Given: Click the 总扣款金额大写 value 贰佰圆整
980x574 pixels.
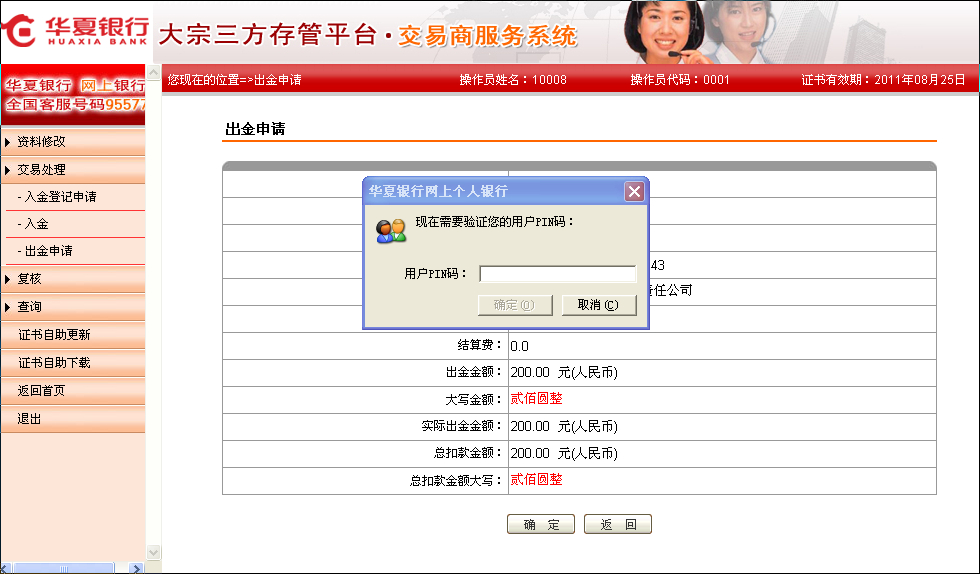Looking at the screenshot, I should pyautogui.click(x=536, y=480).
